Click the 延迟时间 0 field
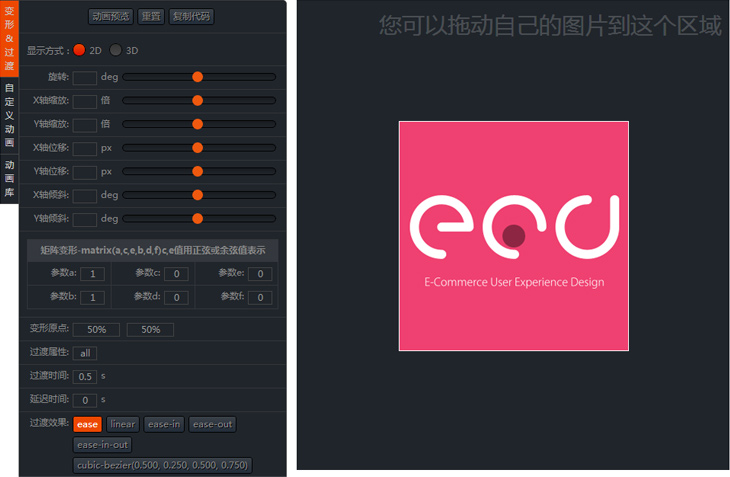Screen dimensions: 730x477 [x=85, y=401]
